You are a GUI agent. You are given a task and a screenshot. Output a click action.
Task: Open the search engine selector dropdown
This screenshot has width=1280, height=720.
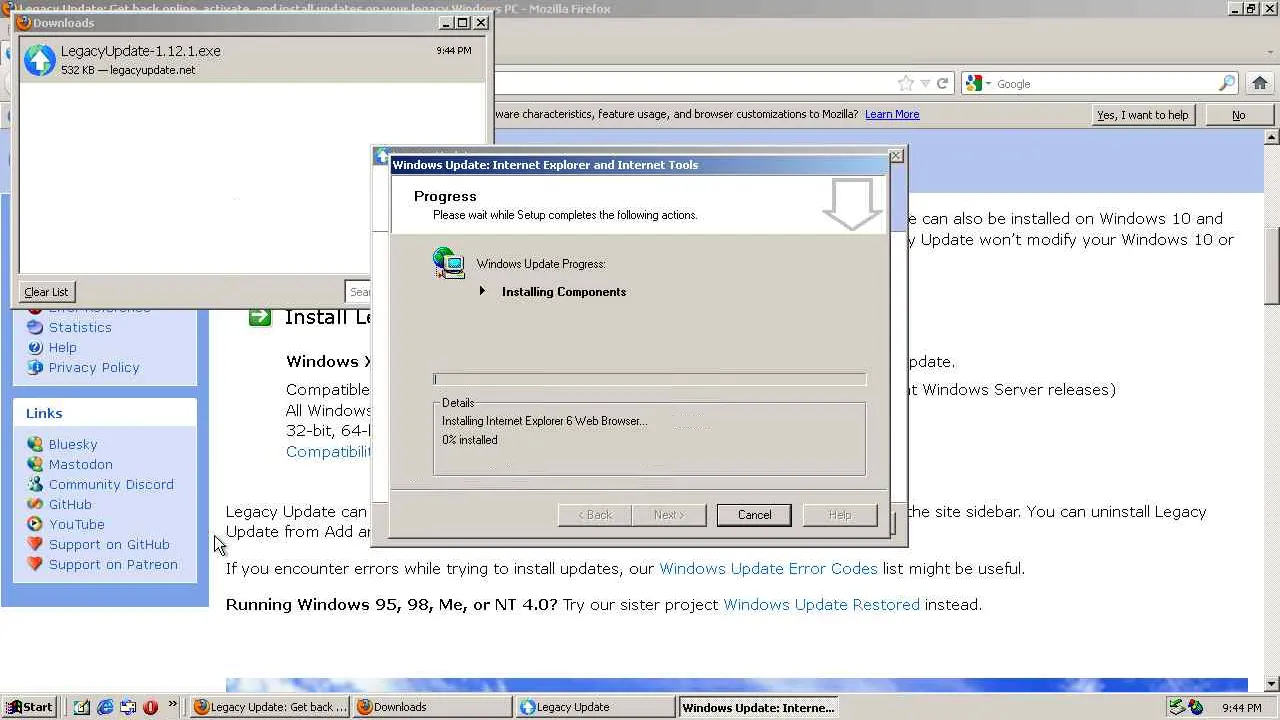point(990,84)
